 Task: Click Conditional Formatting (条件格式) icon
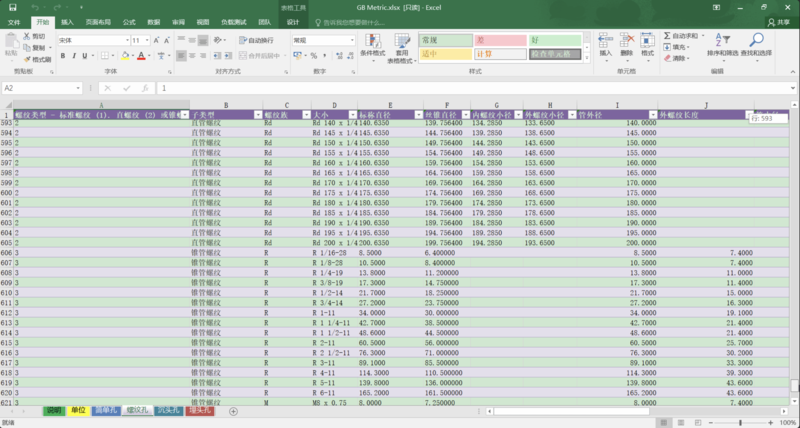(x=372, y=44)
